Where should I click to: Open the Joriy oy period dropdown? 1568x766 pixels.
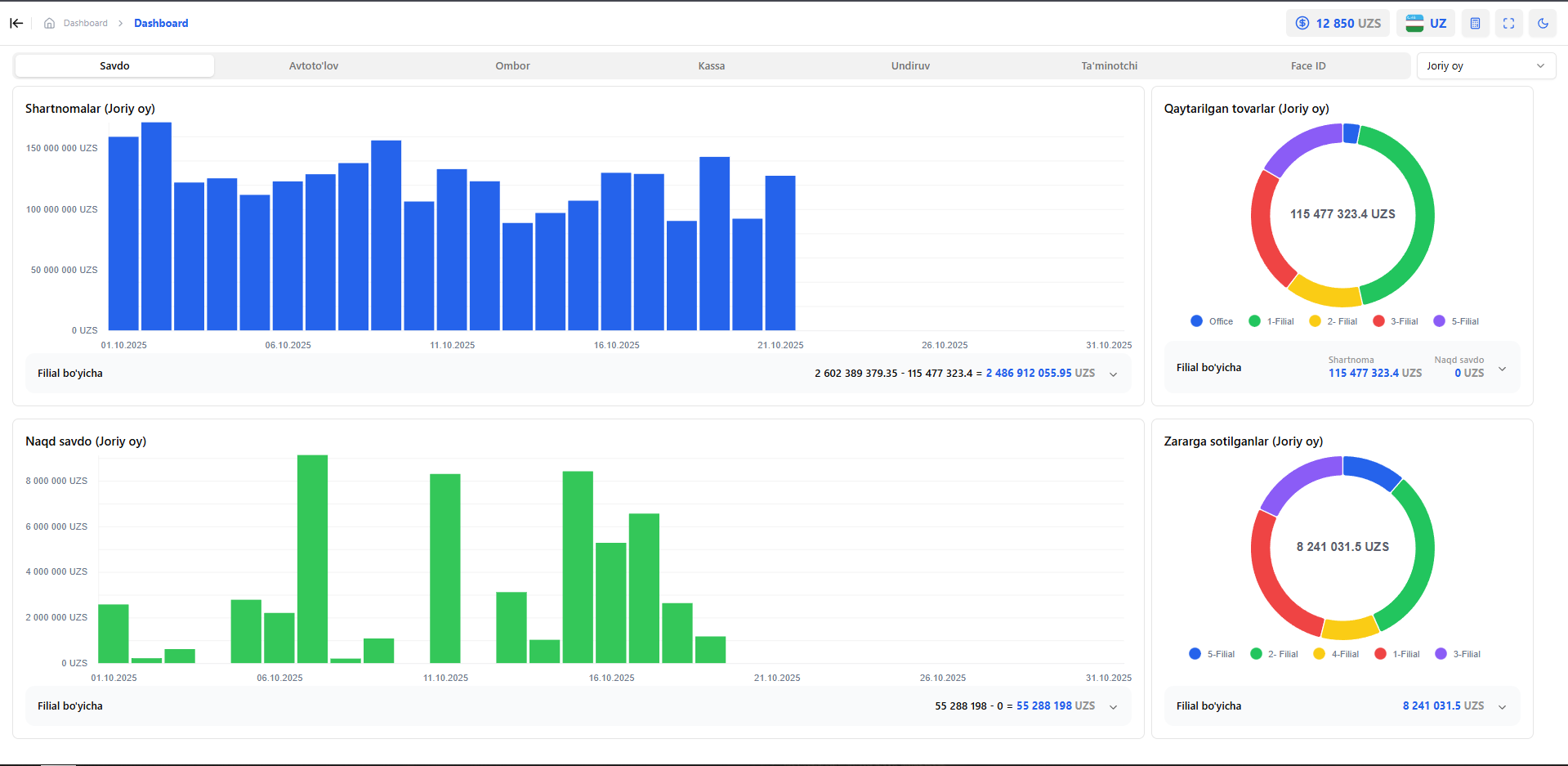(1485, 66)
